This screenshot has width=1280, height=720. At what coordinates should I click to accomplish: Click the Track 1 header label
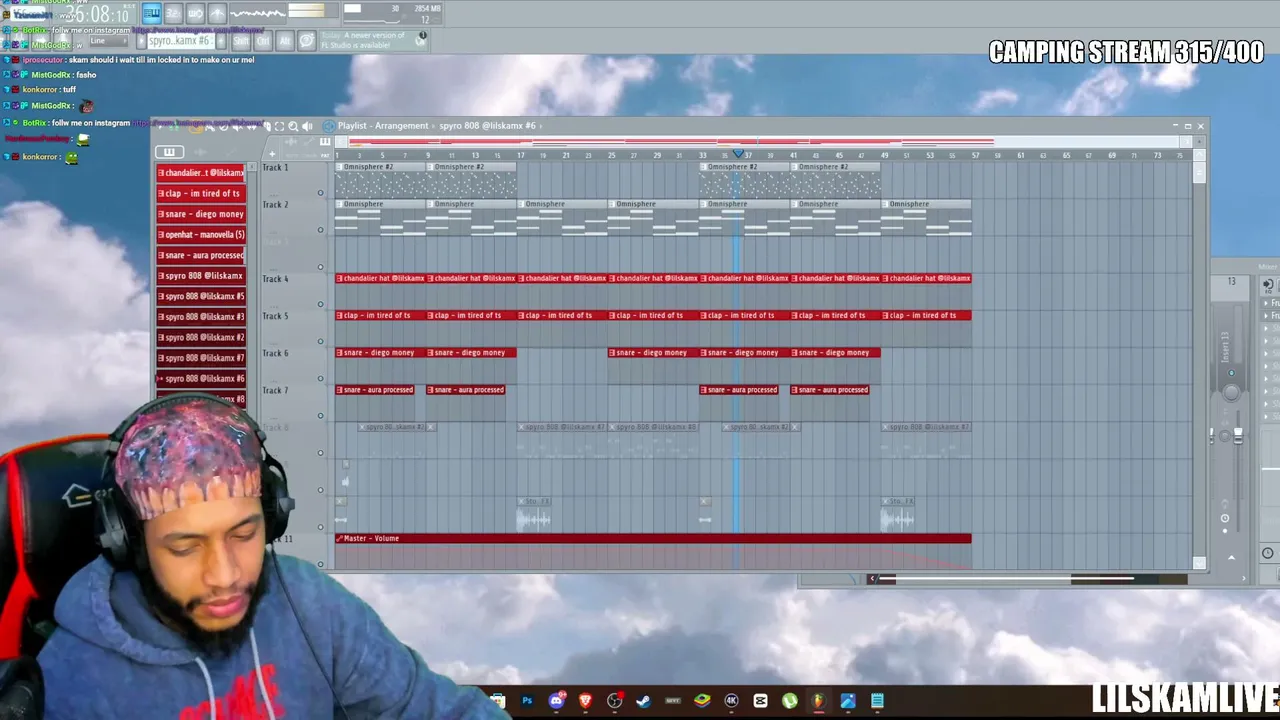pyautogui.click(x=275, y=167)
